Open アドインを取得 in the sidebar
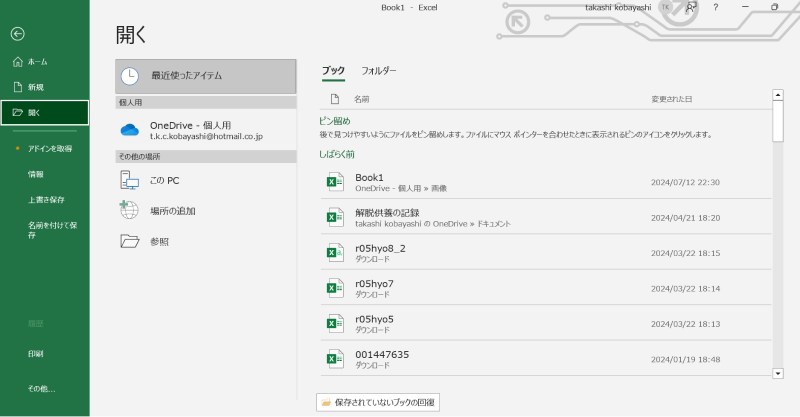This screenshot has width=800, height=417. pyautogui.click(x=50, y=149)
